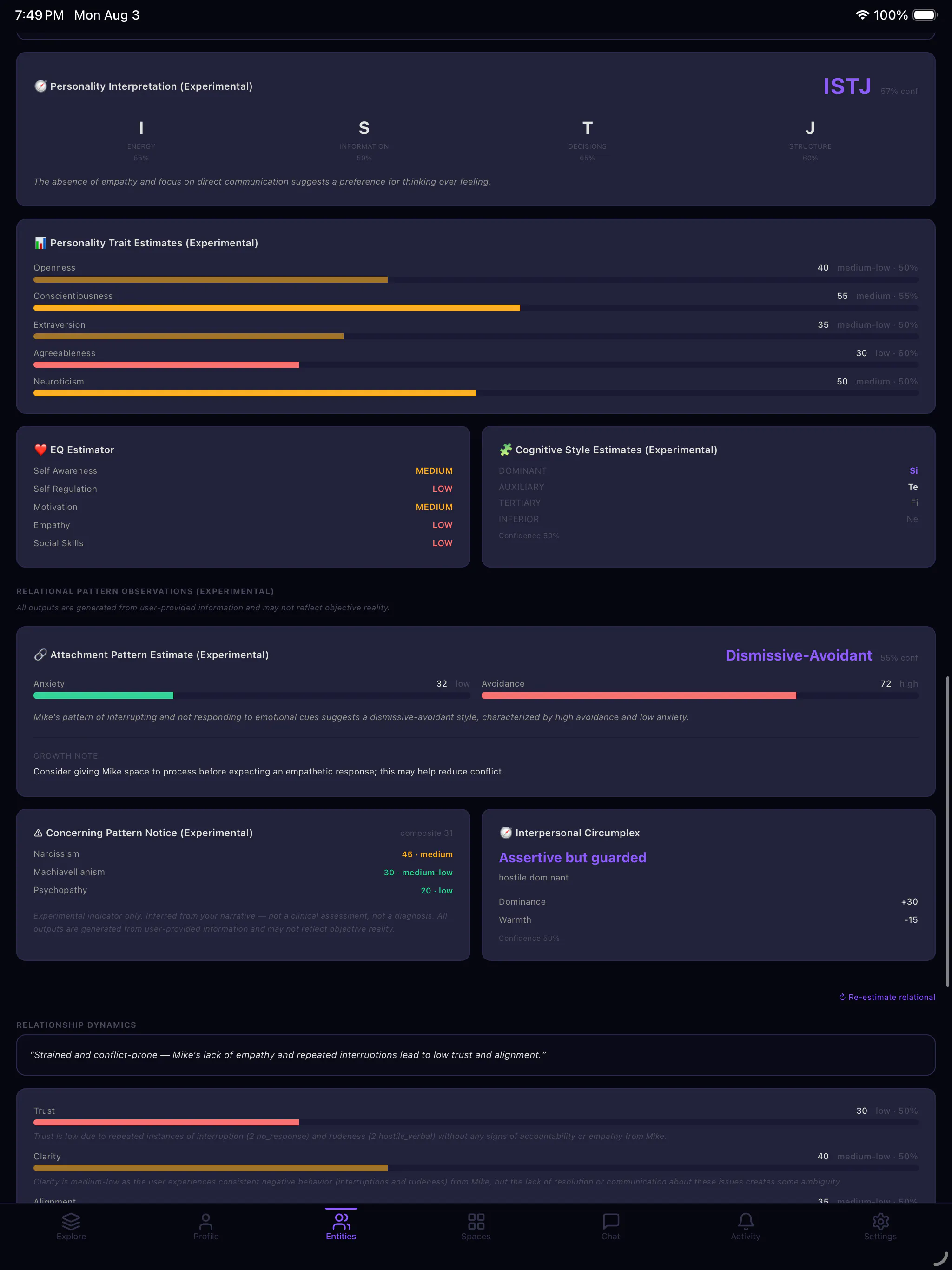Viewport: 952px width, 1270px height.
Task: Click the Trust score bar
Action: 476,1122
